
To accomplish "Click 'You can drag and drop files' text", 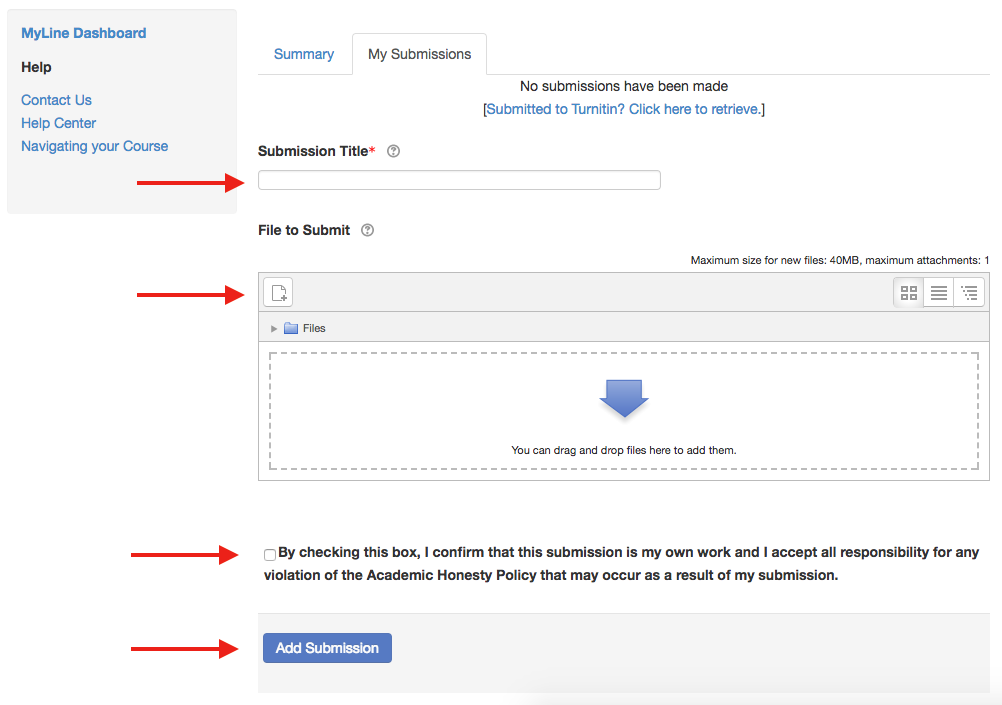I will pos(624,450).
